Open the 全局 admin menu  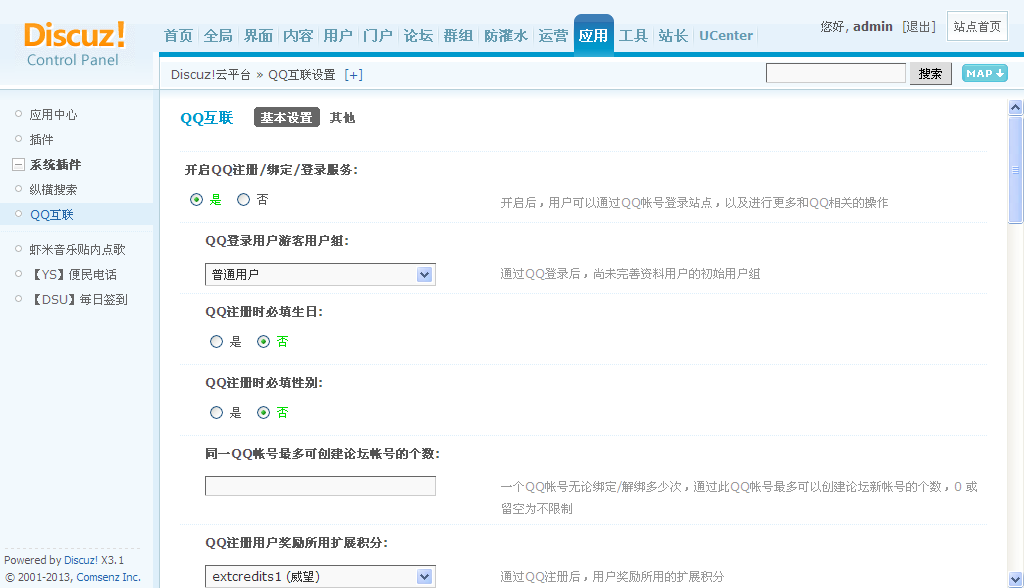[x=217, y=35]
